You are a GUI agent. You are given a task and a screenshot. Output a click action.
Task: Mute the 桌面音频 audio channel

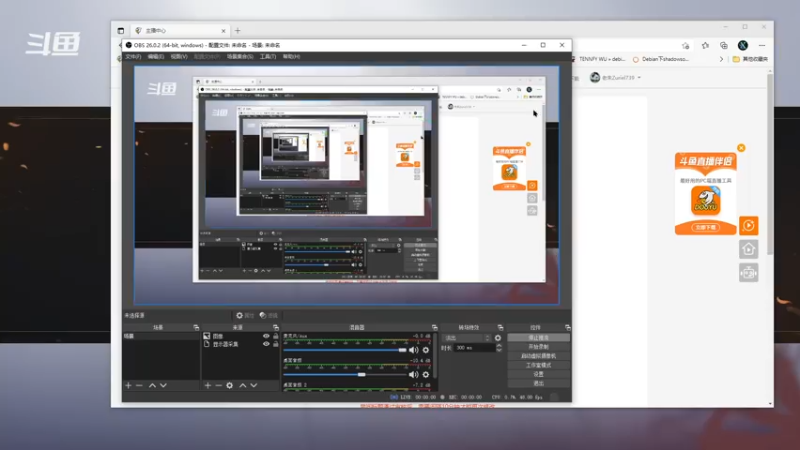click(414, 374)
